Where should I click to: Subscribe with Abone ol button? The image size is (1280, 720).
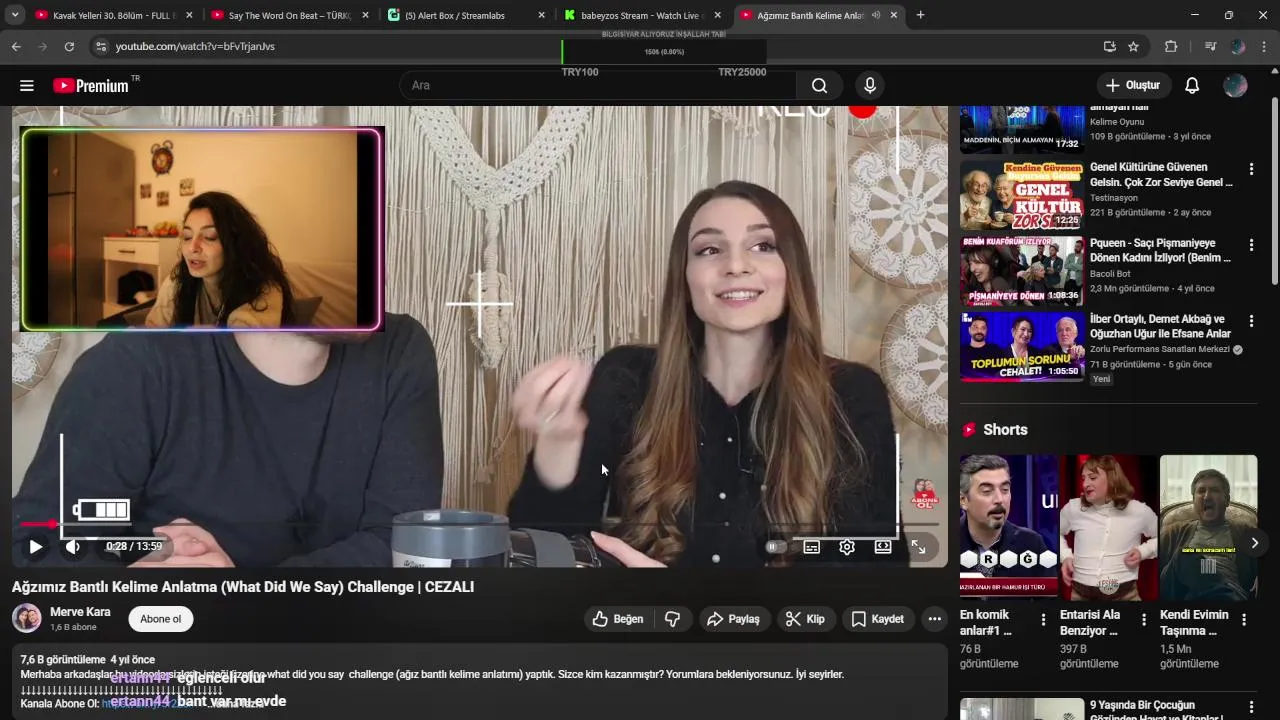click(x=161, y=619)
